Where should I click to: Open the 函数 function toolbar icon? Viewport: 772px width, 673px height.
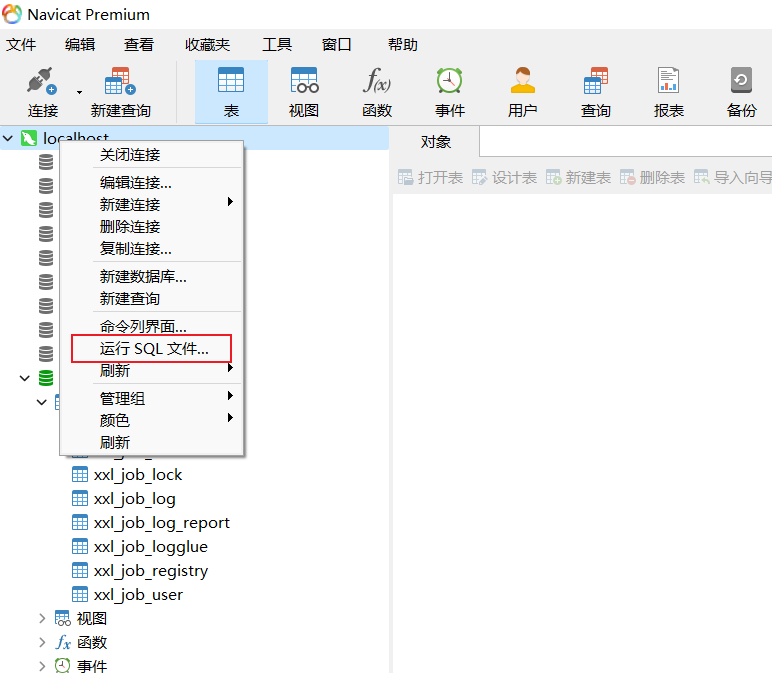tap(377, 80)
